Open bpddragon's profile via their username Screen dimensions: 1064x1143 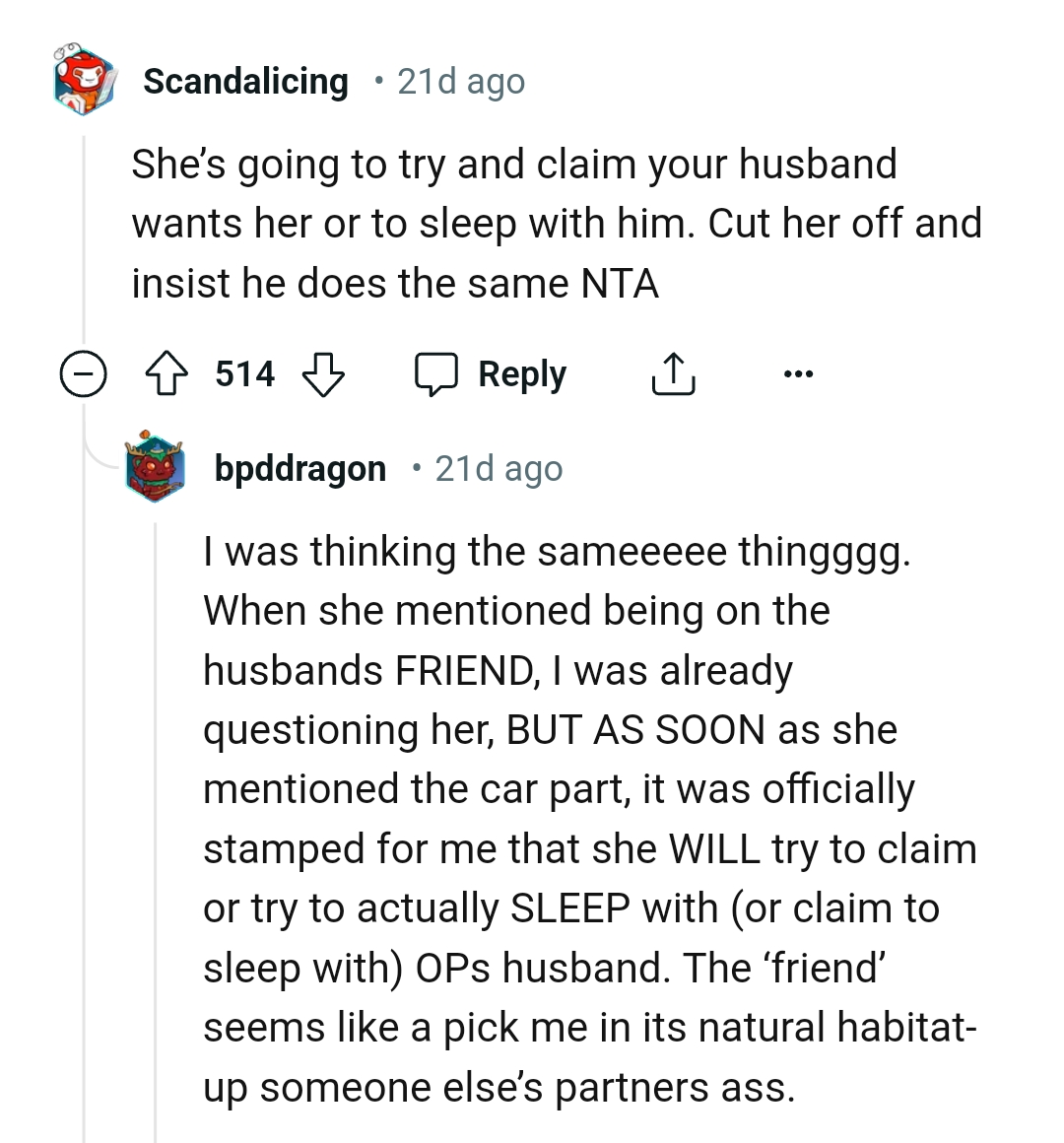click(300, 467)
